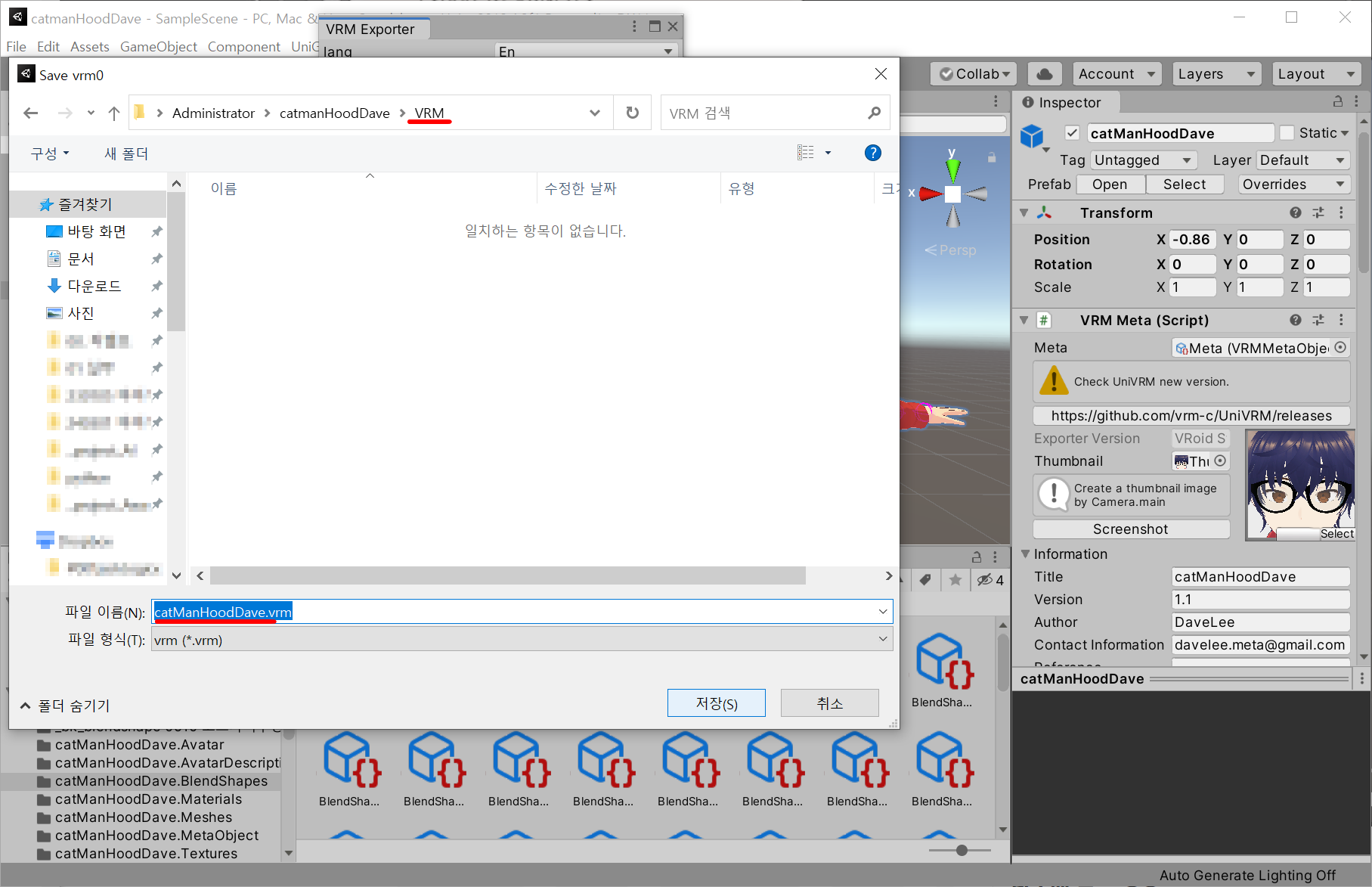Collapse the VRM Meta Script component

tap(1024, 321)
